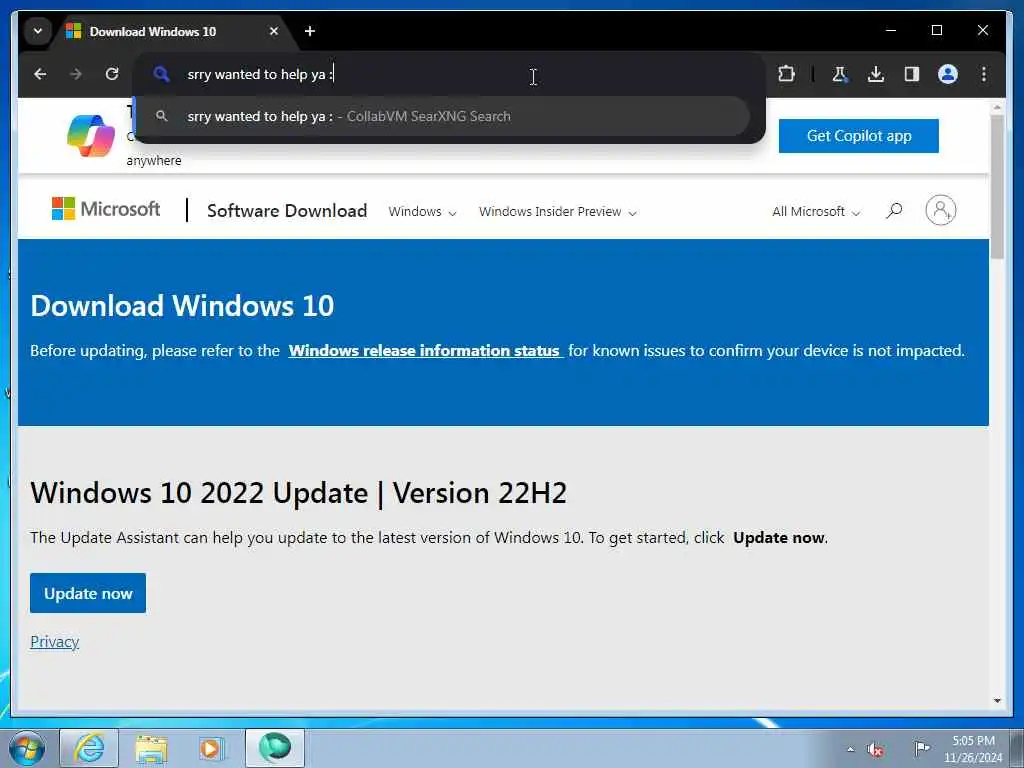Click the active browser taskbar icon
The image size is (1024, 768).
click(x=275, y=748)
